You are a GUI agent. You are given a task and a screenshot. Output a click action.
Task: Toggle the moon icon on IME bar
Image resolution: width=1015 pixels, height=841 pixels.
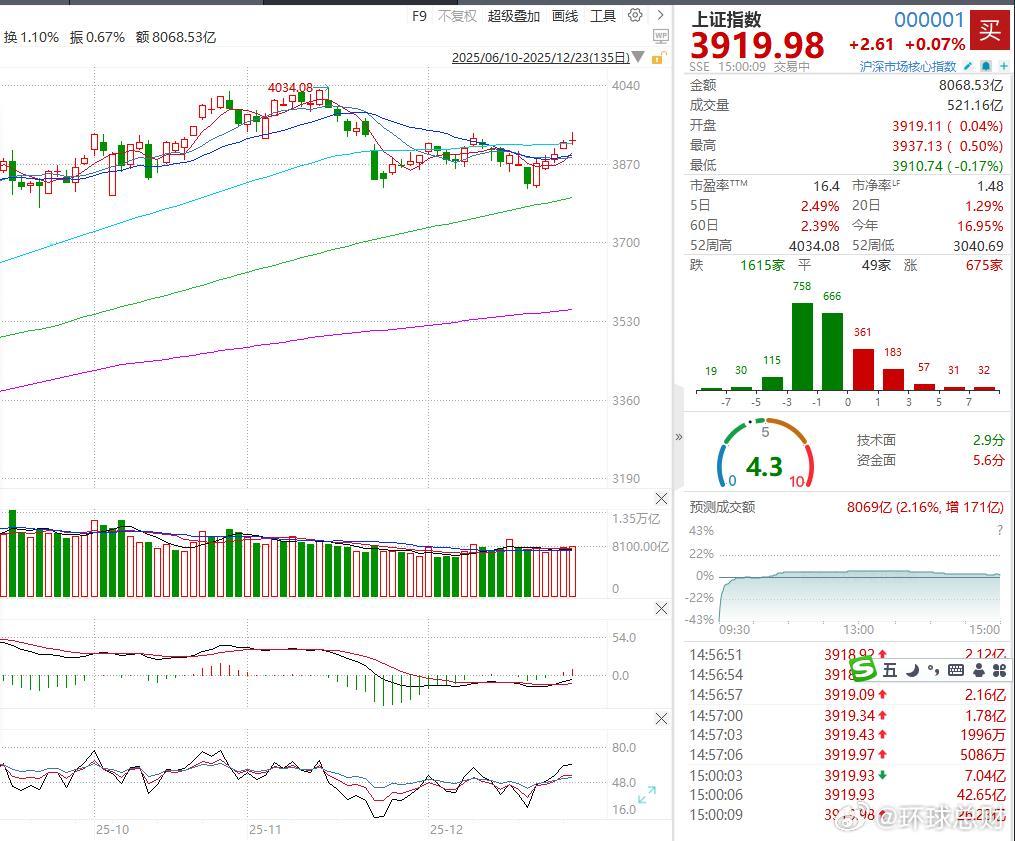(913, 670)
